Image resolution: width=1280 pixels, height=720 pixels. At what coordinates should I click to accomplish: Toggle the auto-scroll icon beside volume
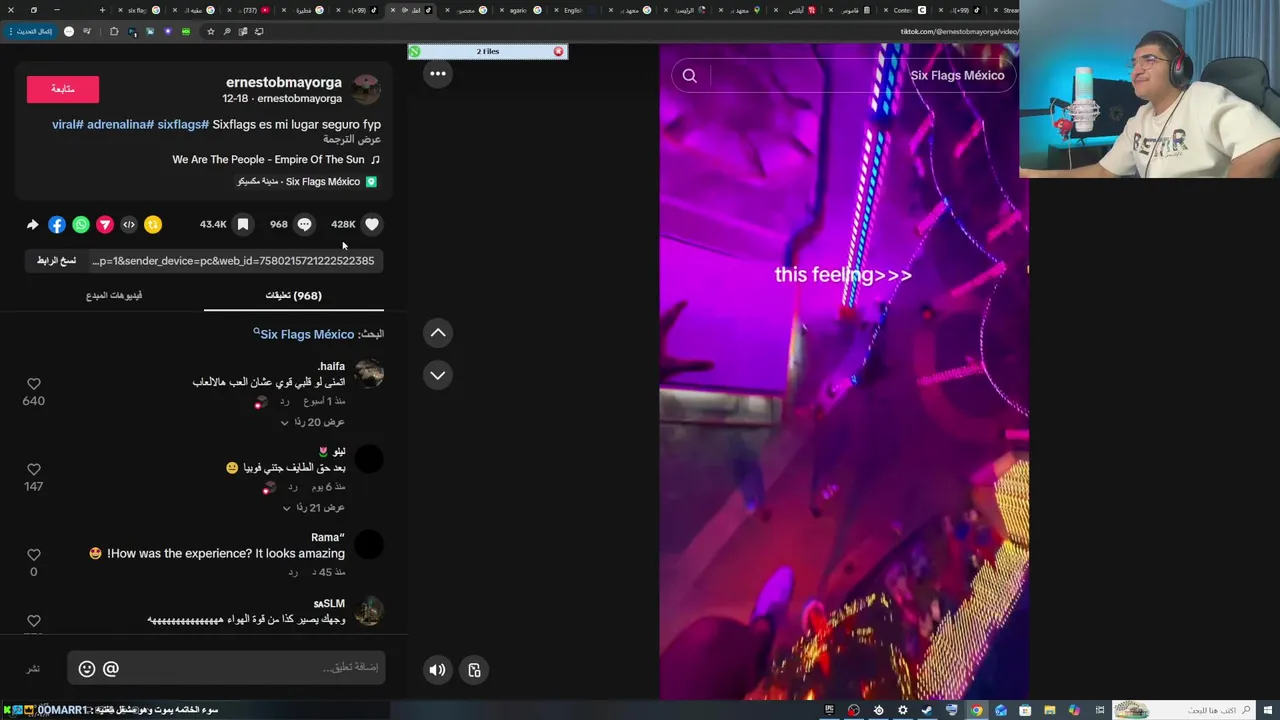tap(474, 670)
